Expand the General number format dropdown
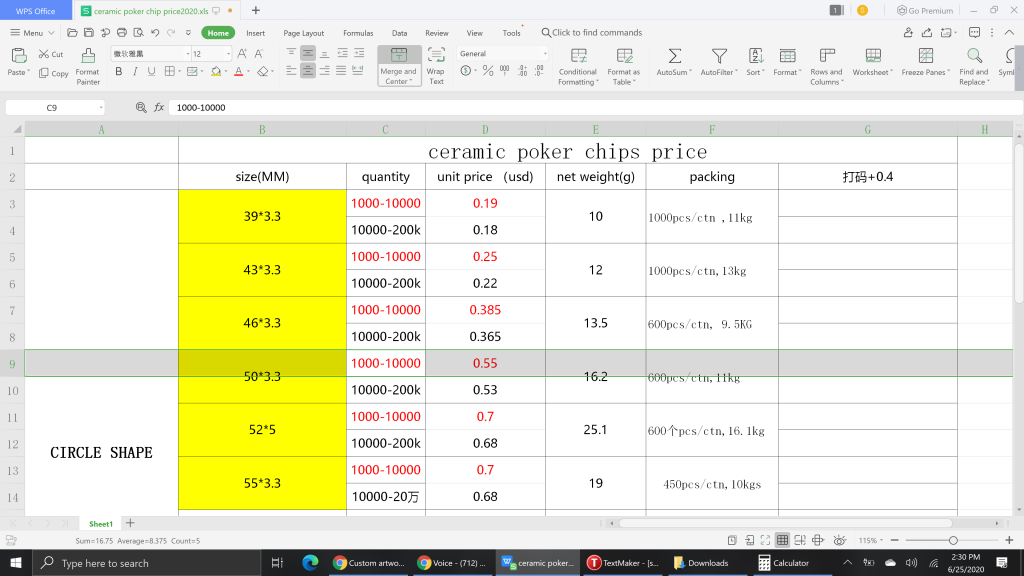1024x576 pixels. click(544, 54)
